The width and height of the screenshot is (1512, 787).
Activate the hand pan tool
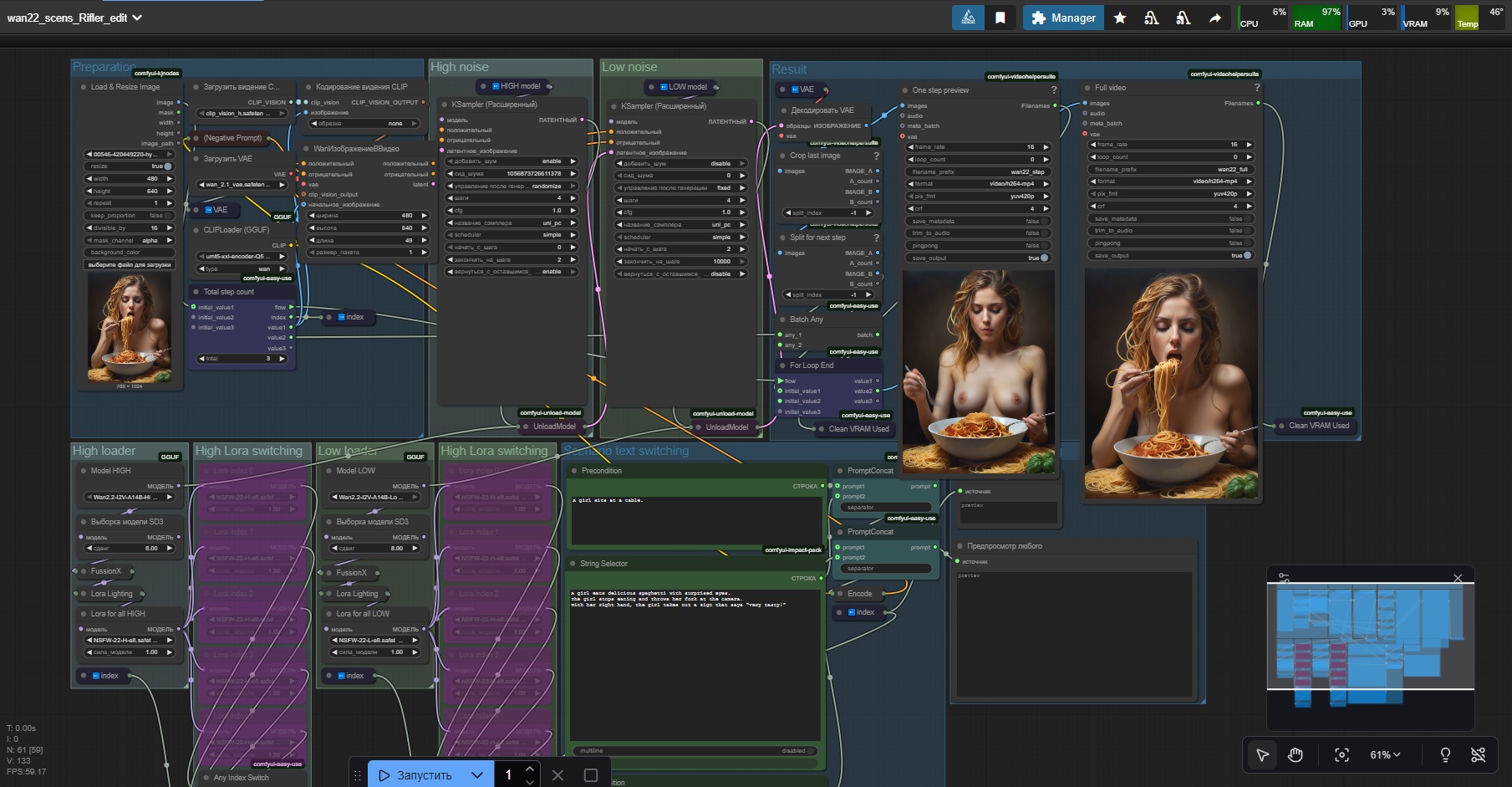point(1296,754)
